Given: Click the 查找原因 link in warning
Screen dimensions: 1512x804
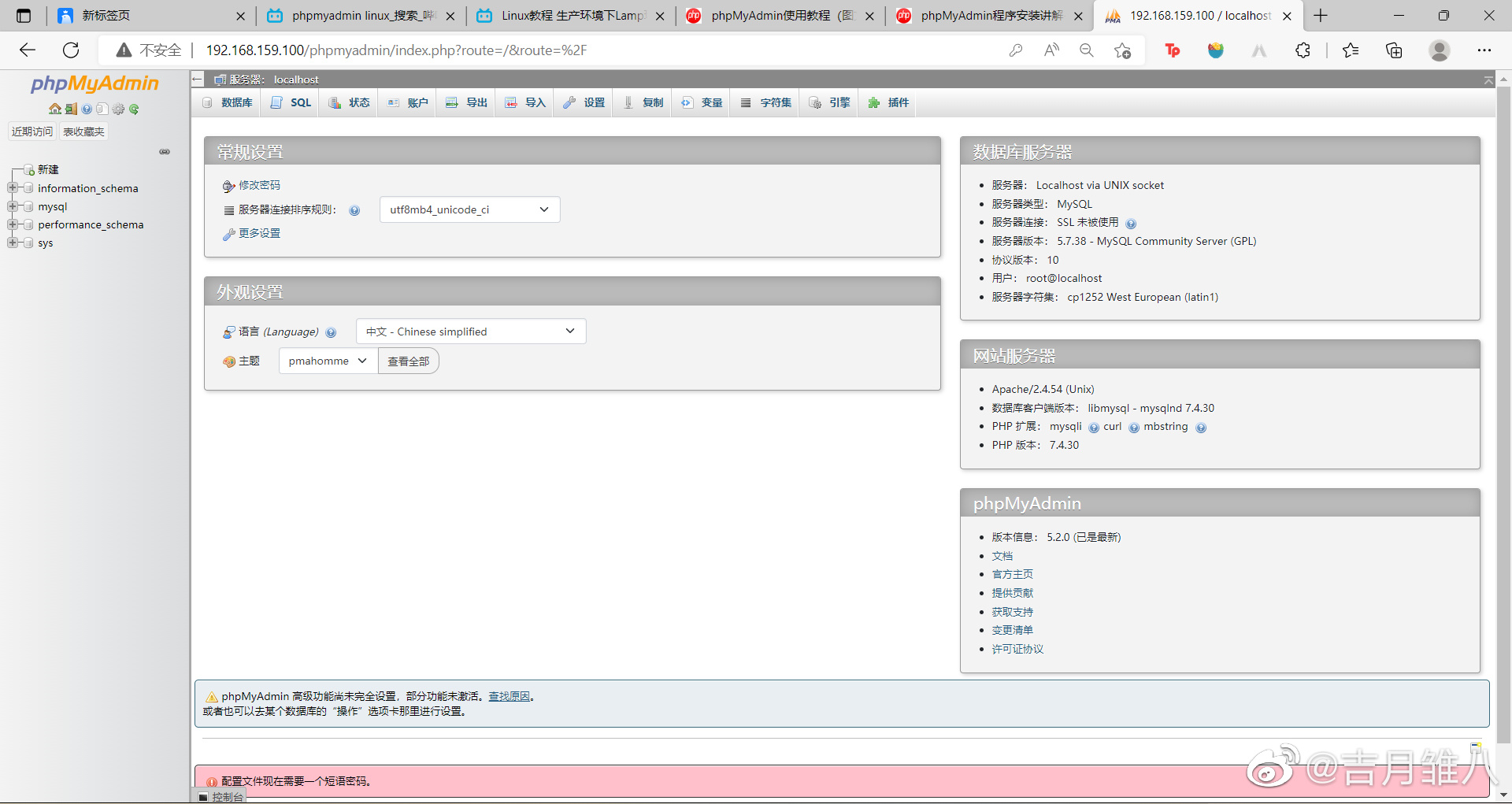Looking at the screenshot, I should pos(509,696).
